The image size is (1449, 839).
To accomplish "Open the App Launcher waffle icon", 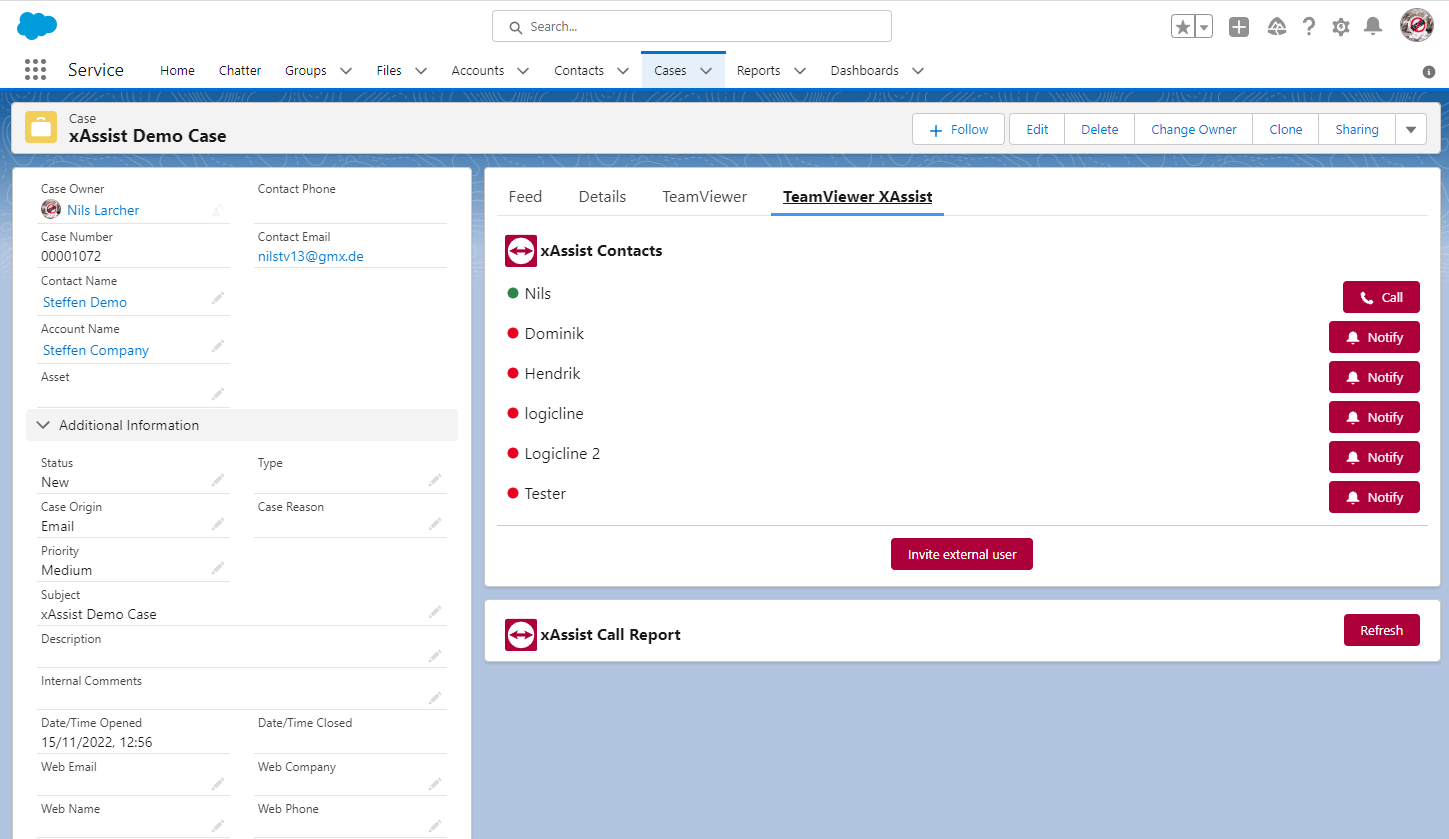I will coord(35,69).
